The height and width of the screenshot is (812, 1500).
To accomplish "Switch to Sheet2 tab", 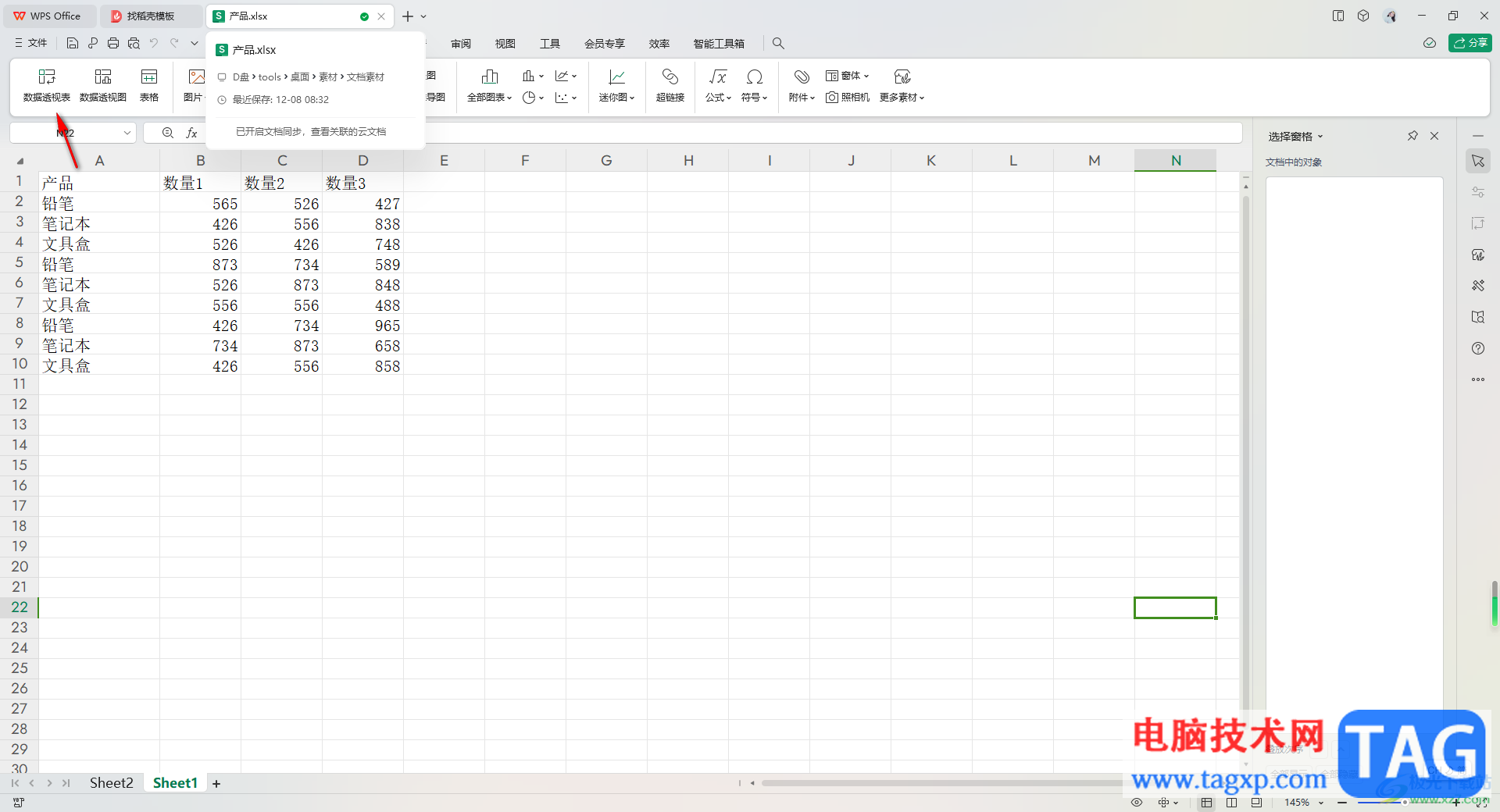I will point(111,783).
